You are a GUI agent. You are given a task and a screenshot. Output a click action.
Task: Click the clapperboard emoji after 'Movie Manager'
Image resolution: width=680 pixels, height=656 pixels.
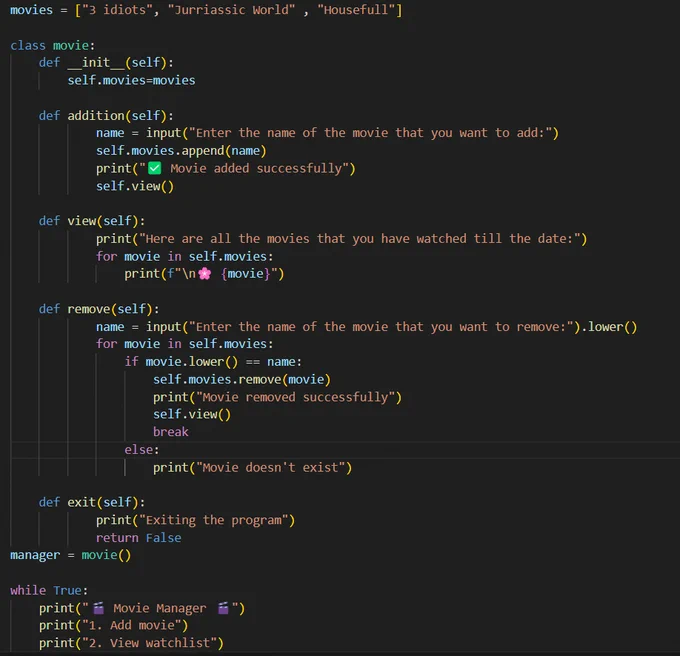point(223,608)
